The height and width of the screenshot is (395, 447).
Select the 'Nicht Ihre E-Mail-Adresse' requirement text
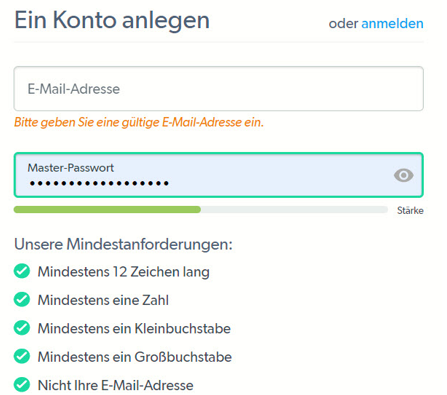coord(116,385)
